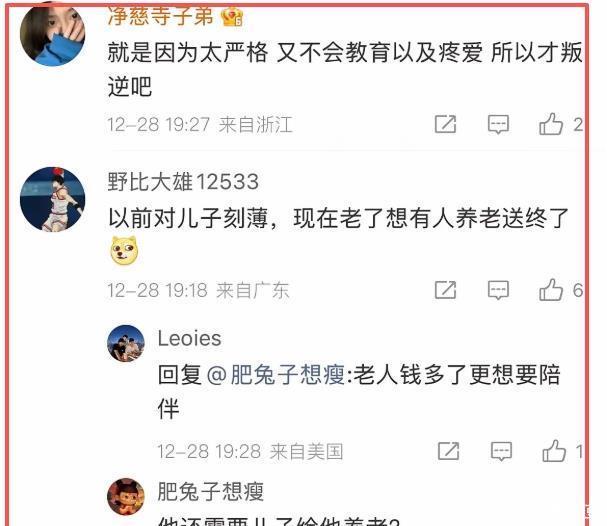Tap the crown badge next to 净慈寺子弟
The image size is (607, 526).
tap(231, 17)
